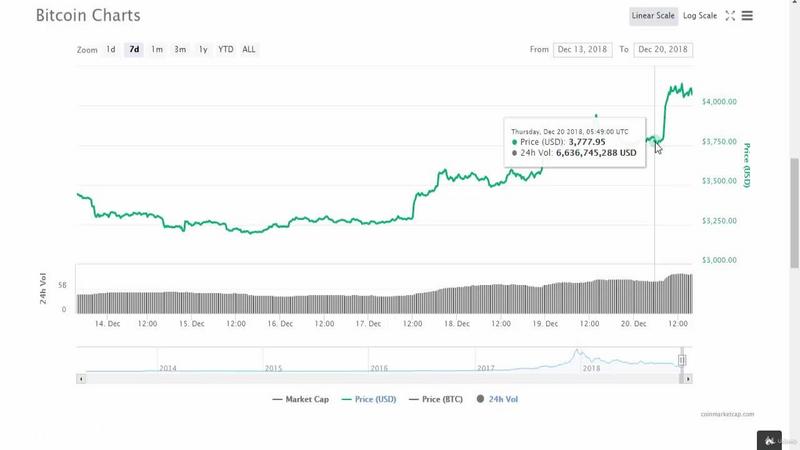800x450 pixels.
Task: Set zoom to 3m
Action: pos(180,49)
